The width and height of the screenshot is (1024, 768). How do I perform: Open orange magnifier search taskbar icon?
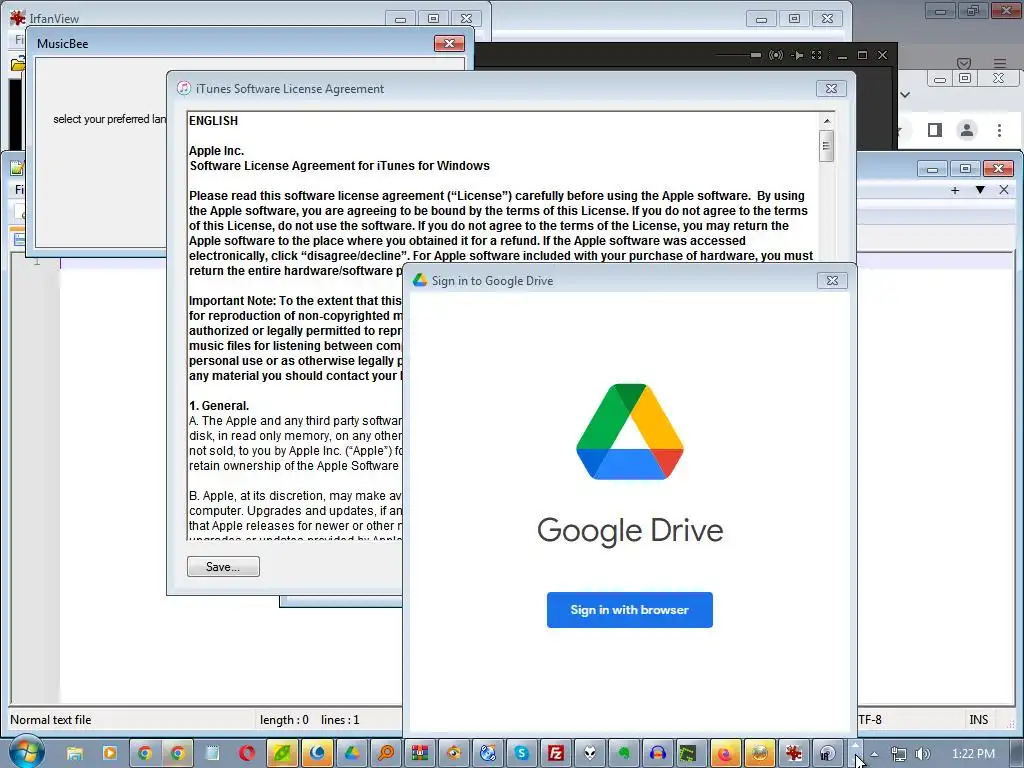point(386,754)
